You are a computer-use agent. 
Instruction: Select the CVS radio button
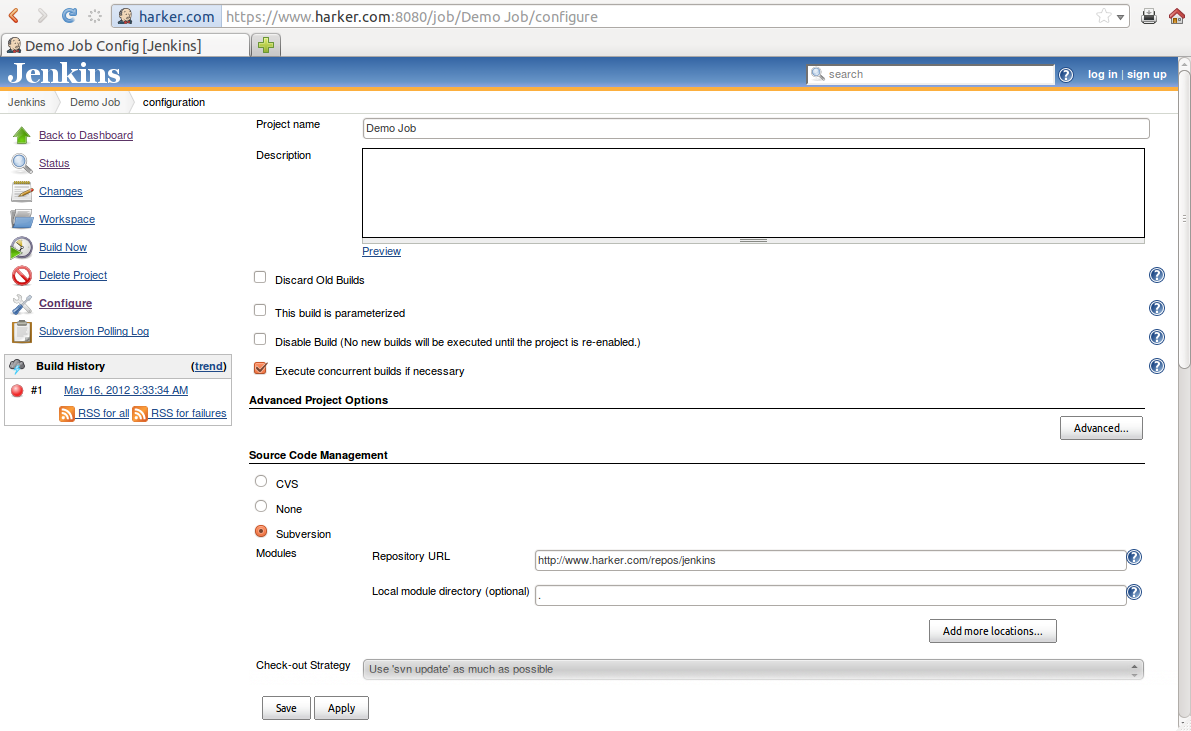pos(261,481)
